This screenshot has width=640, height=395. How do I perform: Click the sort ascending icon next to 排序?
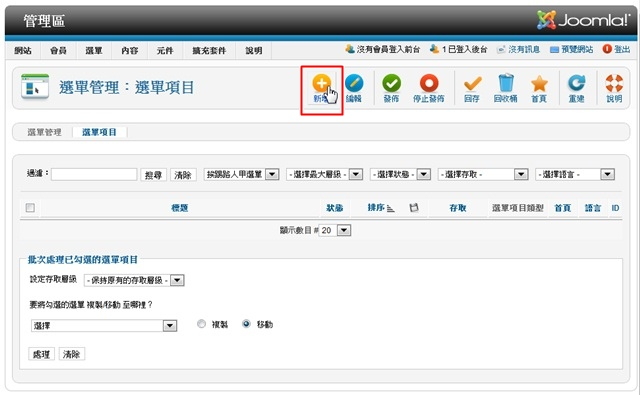pyautogui.click(x=391, y=209)
